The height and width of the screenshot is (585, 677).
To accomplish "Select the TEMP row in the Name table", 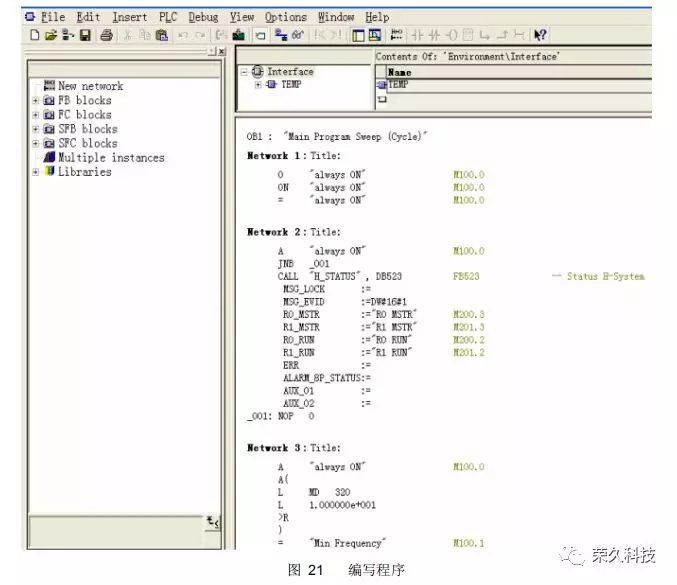I will (x=400, y=85).
